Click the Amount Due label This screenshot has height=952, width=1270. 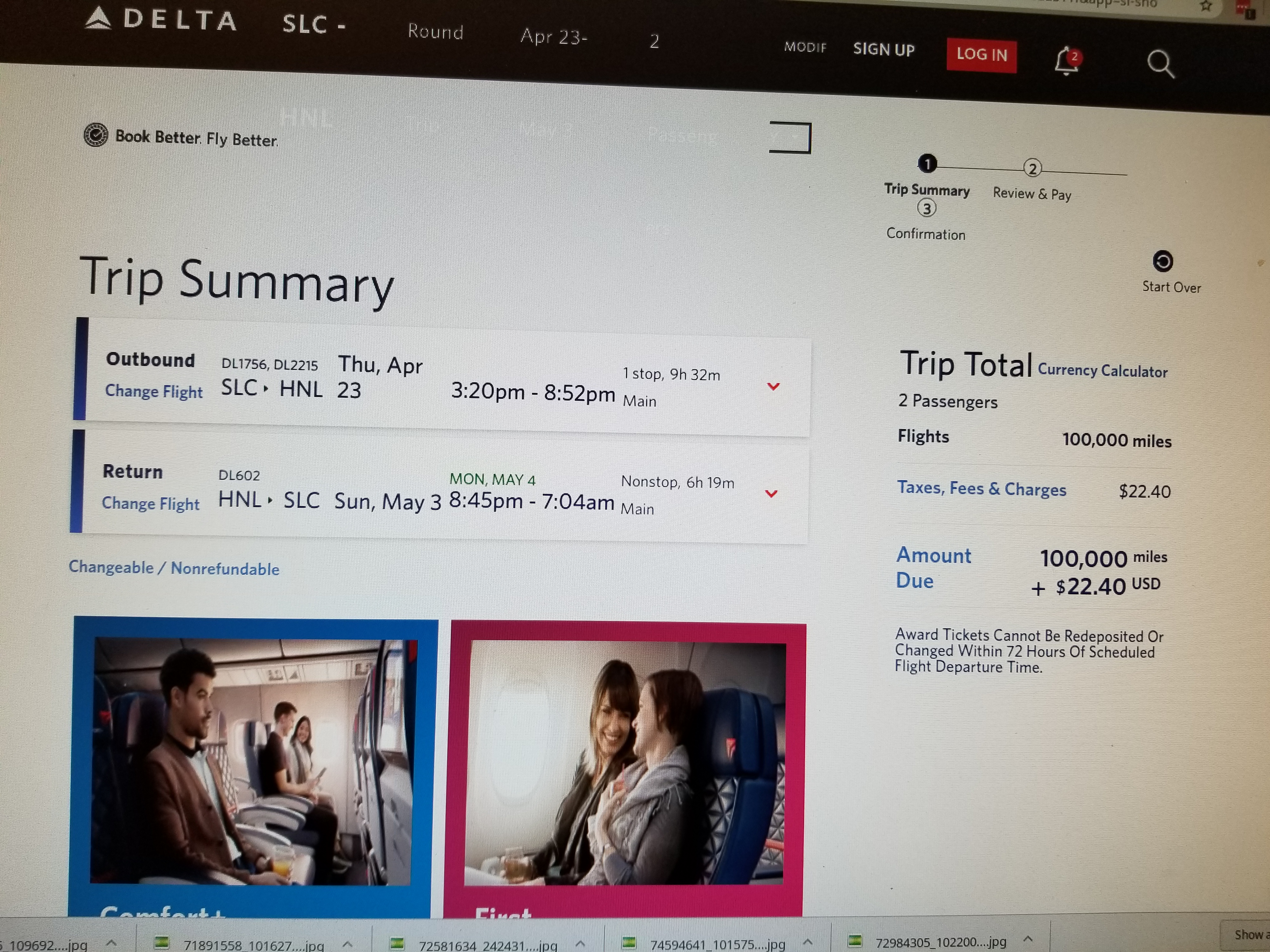[934, 568]
